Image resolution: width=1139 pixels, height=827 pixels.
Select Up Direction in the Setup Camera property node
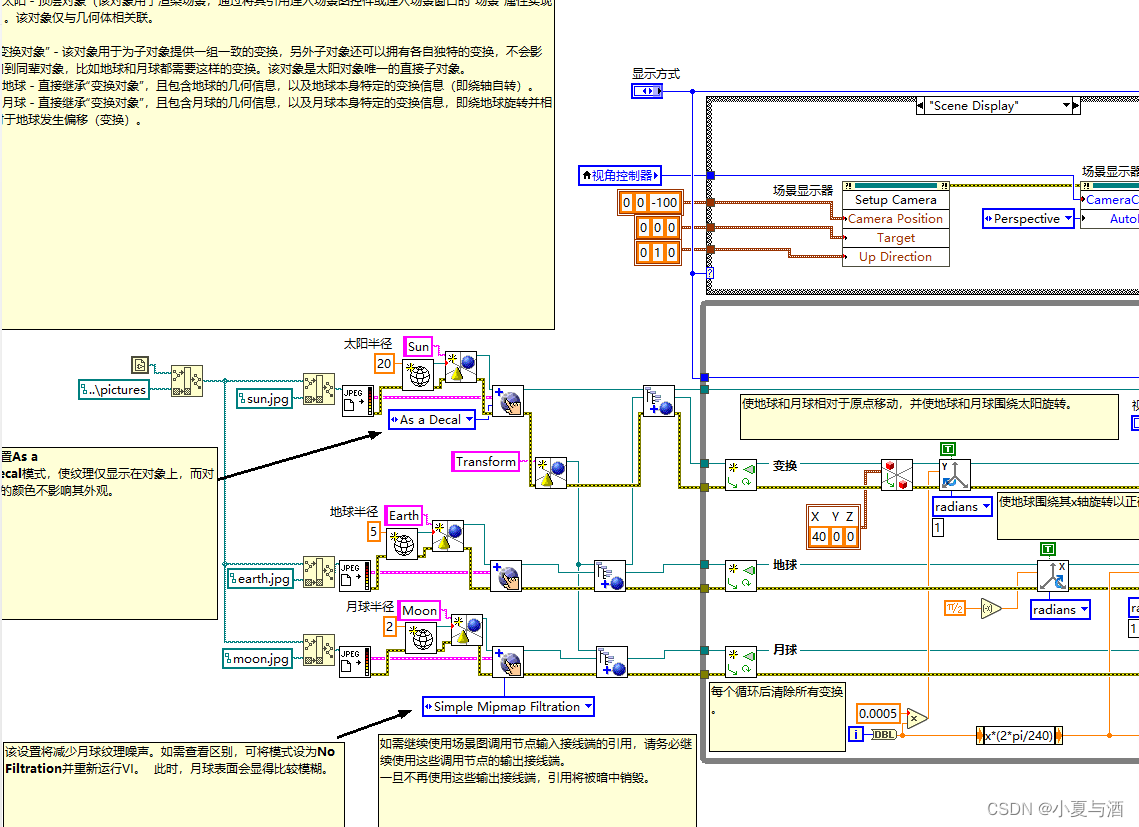pos(895,256)
